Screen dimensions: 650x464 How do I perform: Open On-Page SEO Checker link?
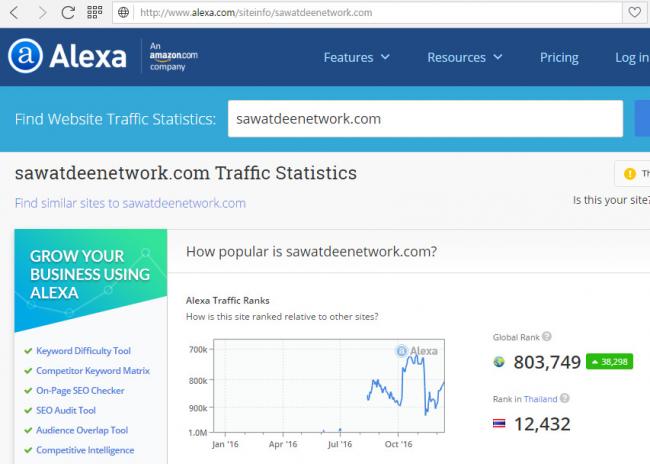pos(80,391)
